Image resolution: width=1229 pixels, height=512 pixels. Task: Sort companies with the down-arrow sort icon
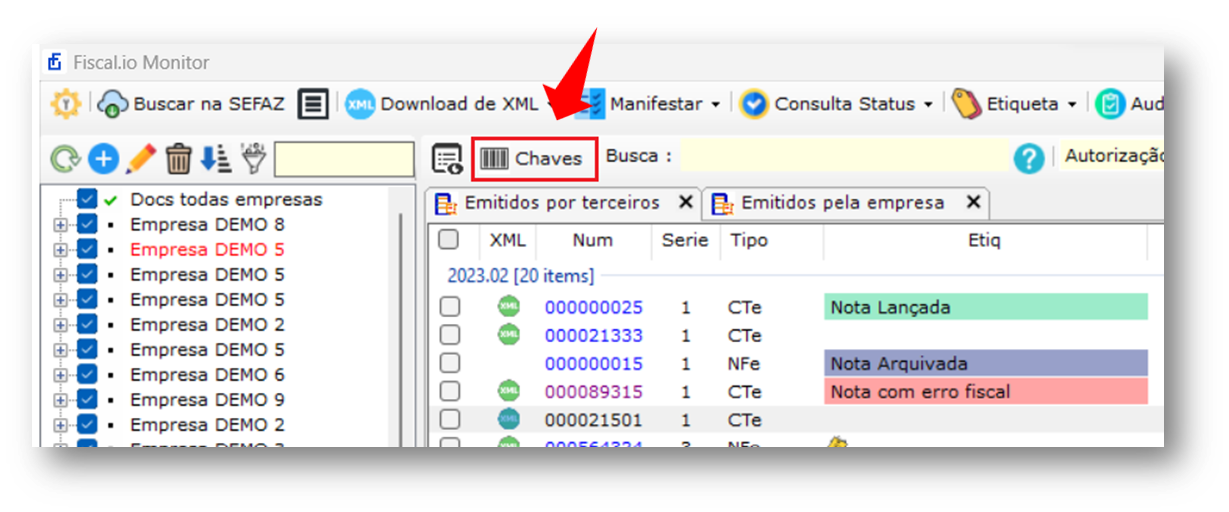click(x=215, y=158)
